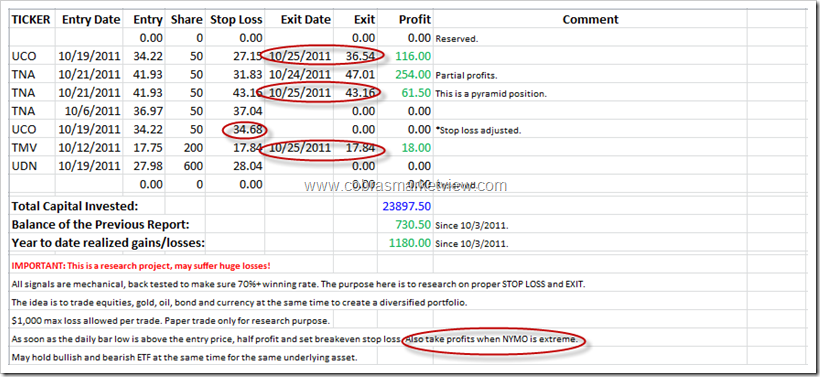
Task: Select the 730.50 balance value
Action: [x=413, y=224]
